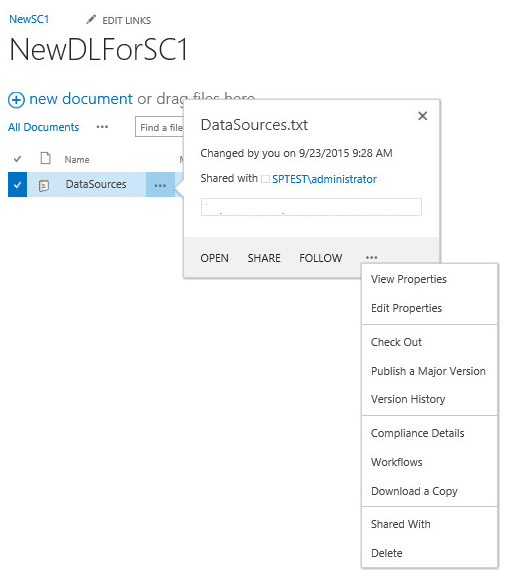Choose Publish a Major Version
This screenshot has width=508, height=575.
pyautogui.click(x=428, y=371)
